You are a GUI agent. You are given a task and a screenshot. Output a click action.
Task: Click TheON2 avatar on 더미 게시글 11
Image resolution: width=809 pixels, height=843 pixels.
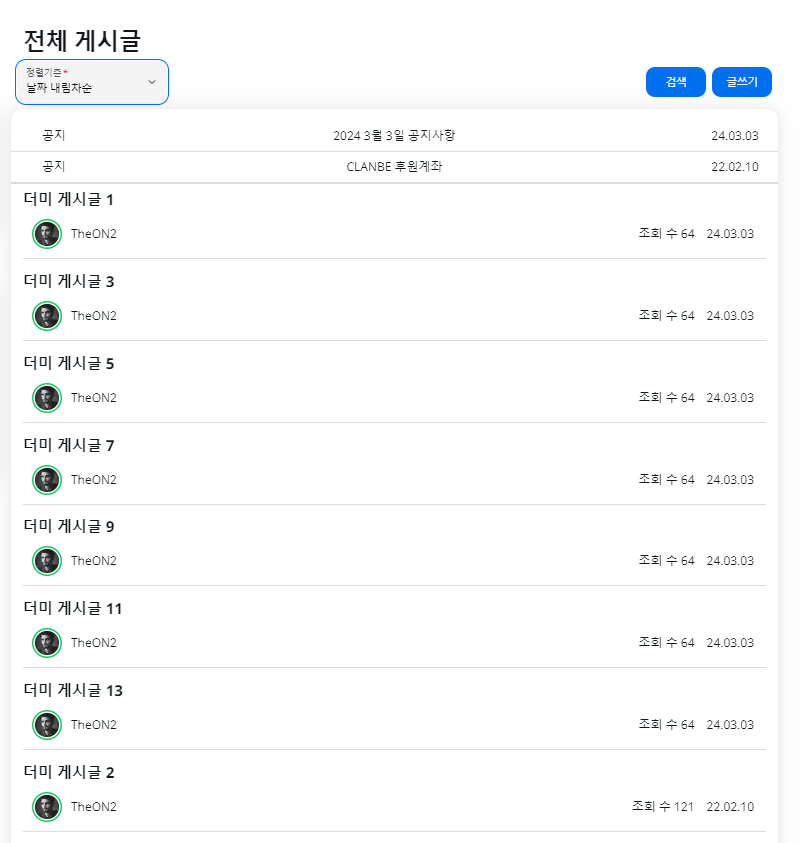click(47, 643)
